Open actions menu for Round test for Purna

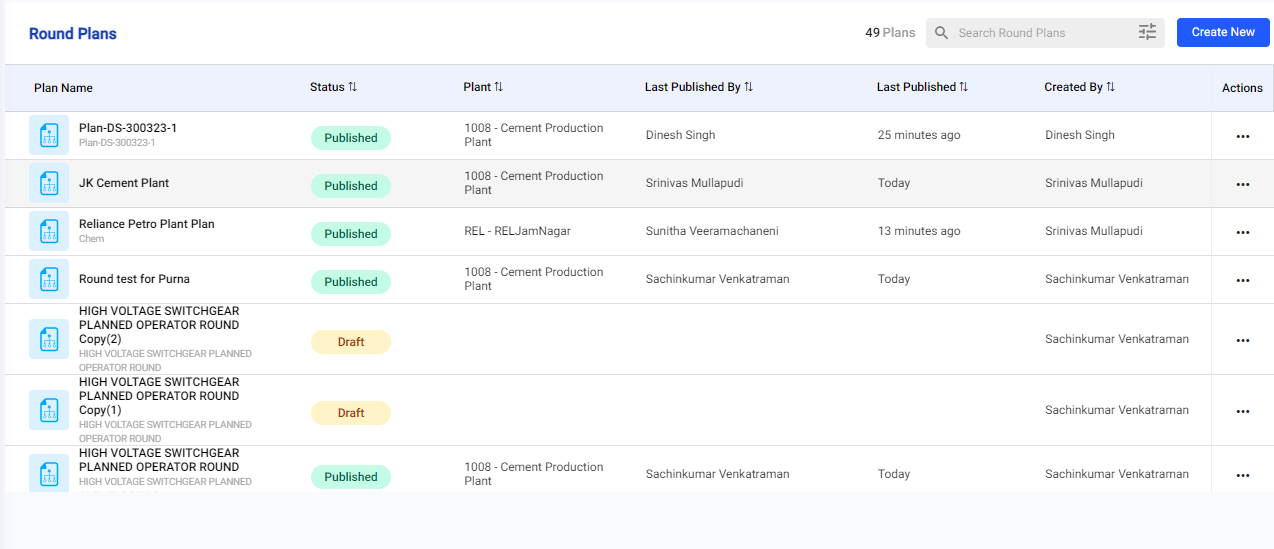coord(1242,280)
